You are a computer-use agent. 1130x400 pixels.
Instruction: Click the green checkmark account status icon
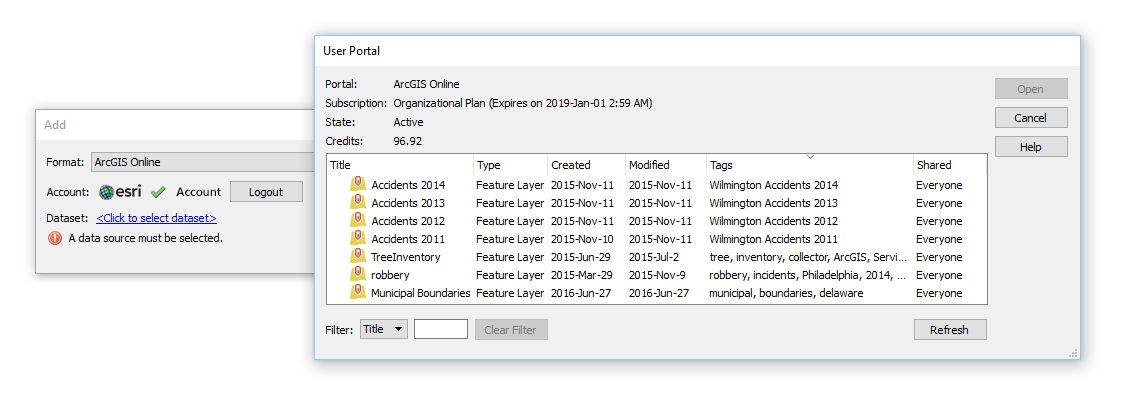[159, 192]
